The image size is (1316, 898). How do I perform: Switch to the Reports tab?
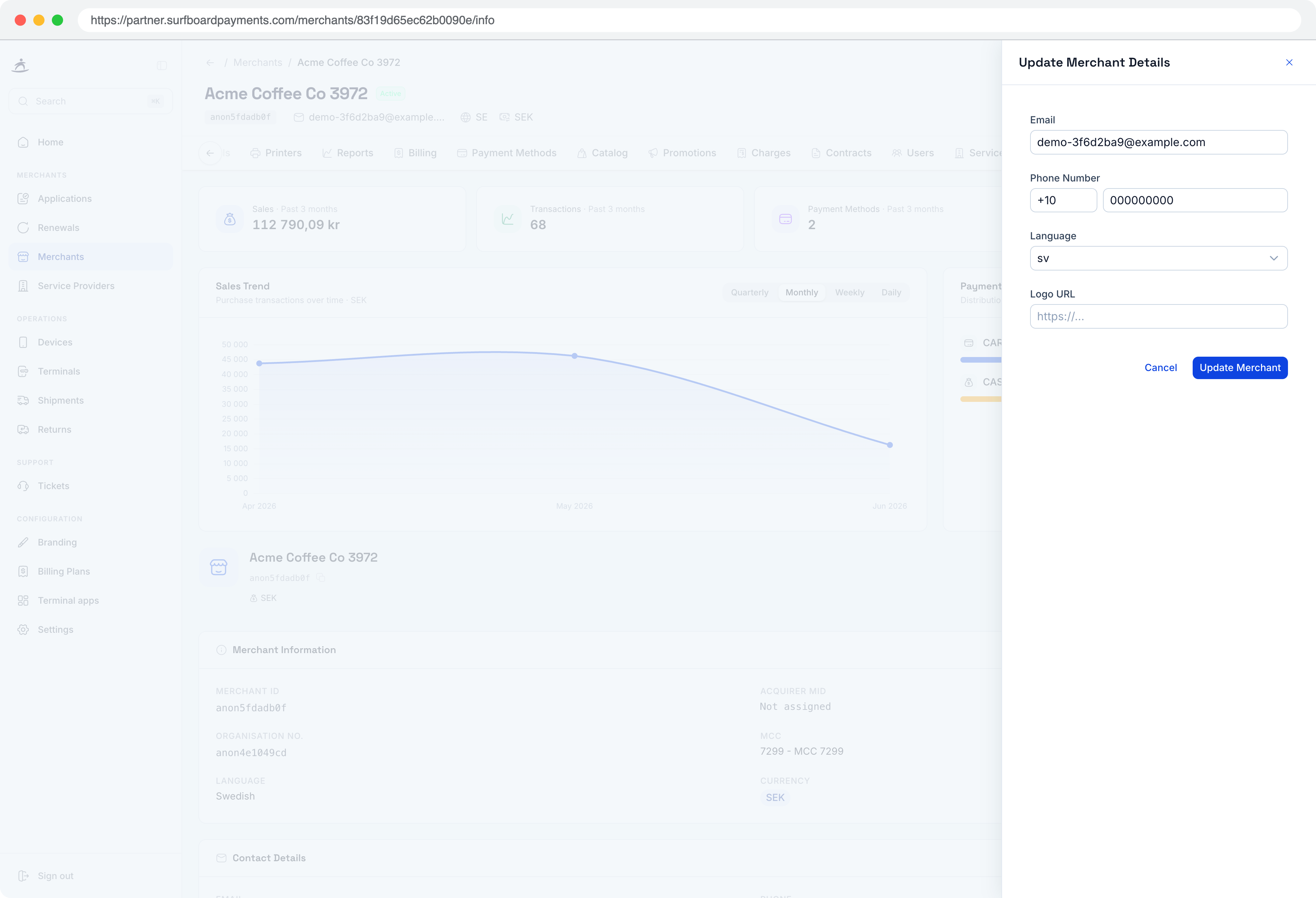pyautogui.click(x=348, y=153)
